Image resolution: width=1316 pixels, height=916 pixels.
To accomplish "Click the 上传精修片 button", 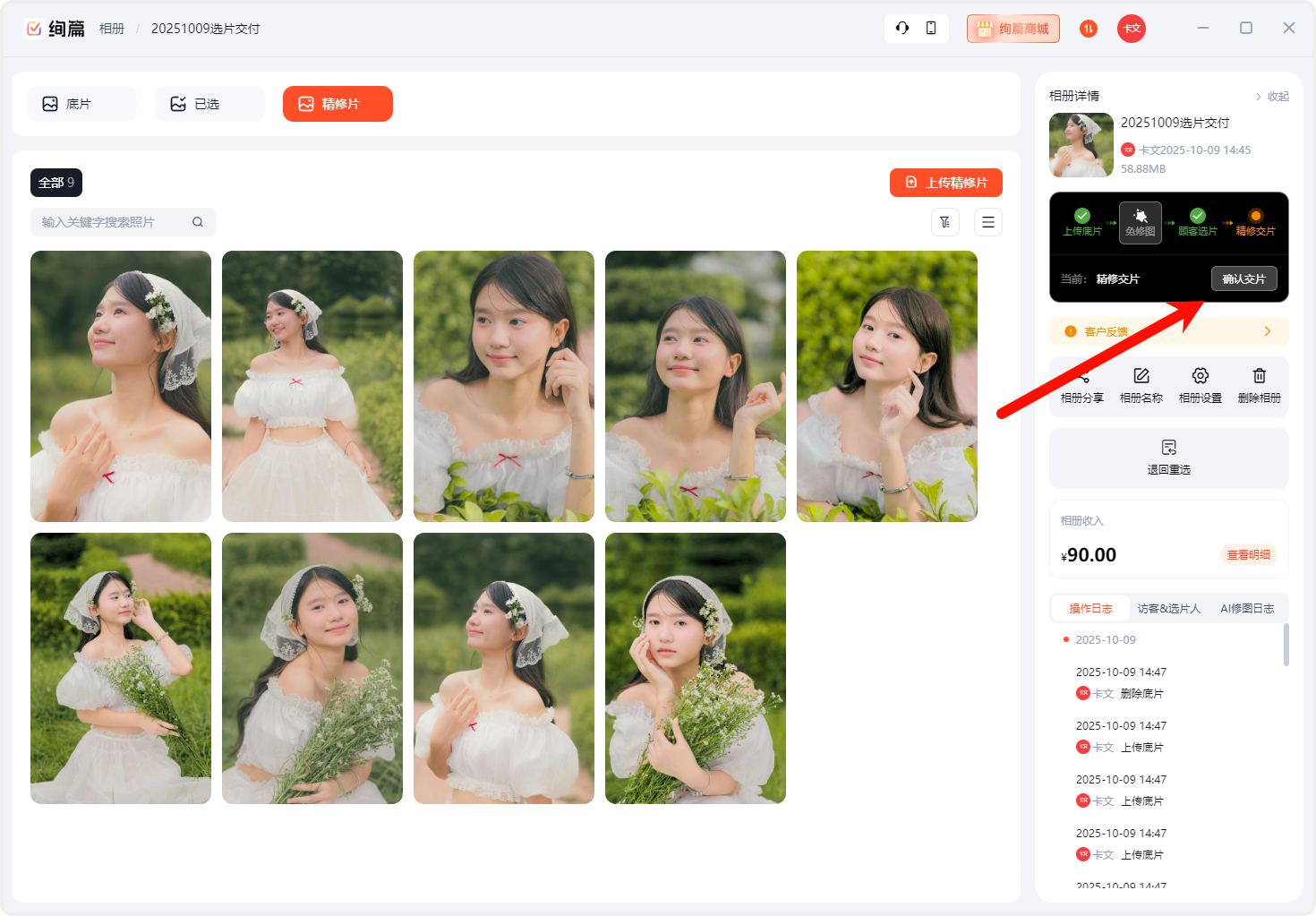I will (946, 183).
